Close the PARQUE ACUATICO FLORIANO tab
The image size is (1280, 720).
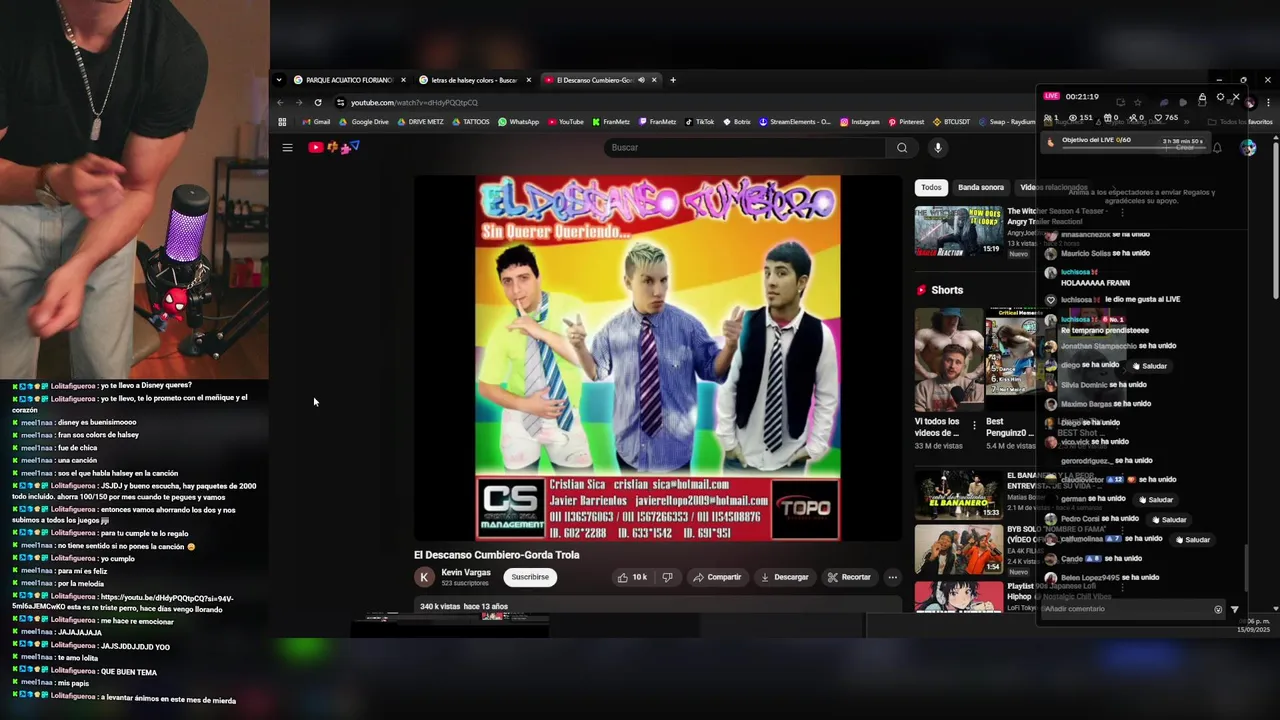[x=403, y=80]
